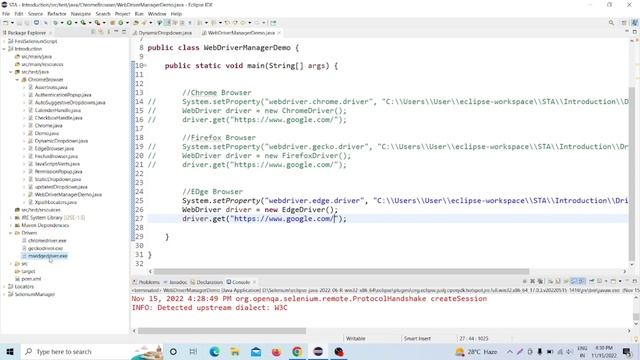Click Pin Console icon in Console toolbar

pos(592,282)
